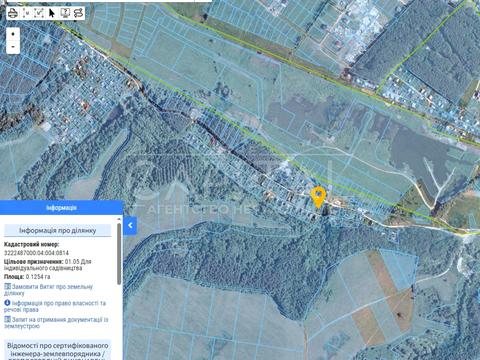Click the document icon beside Запит на отримання

[8, 319]
